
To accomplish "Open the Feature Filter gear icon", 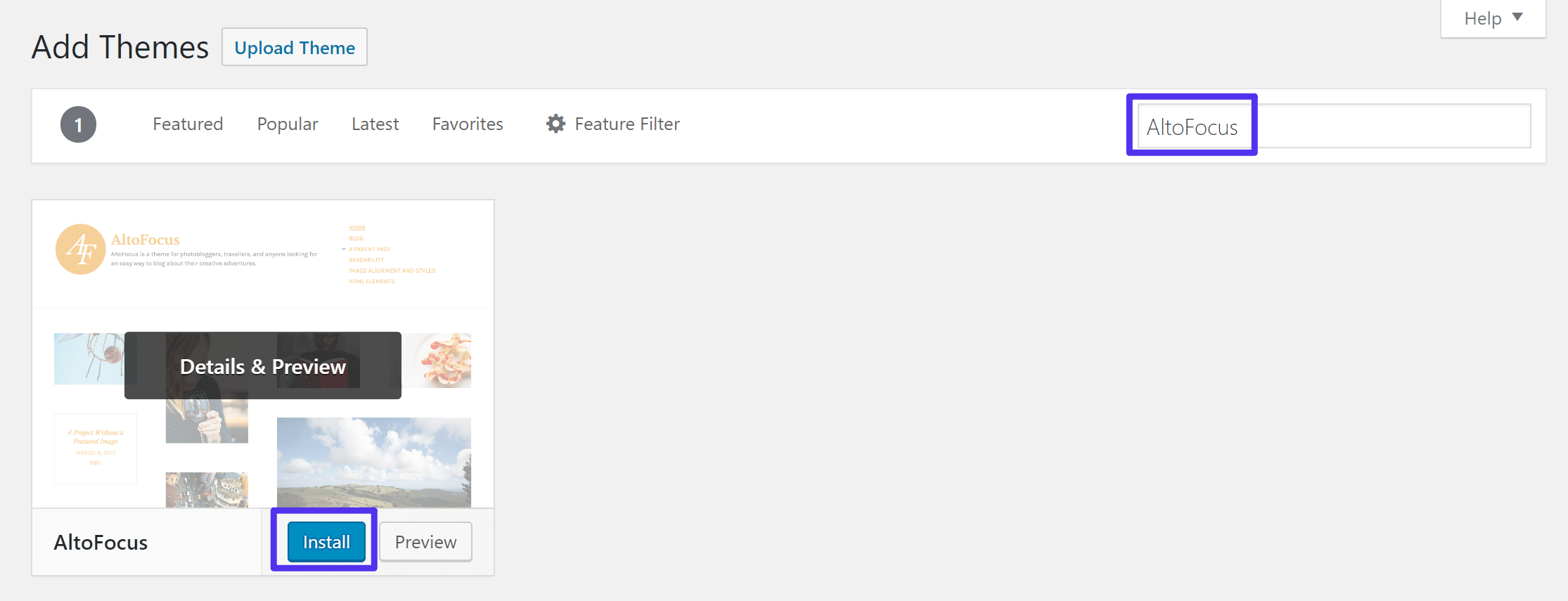I will coord(556,124).
